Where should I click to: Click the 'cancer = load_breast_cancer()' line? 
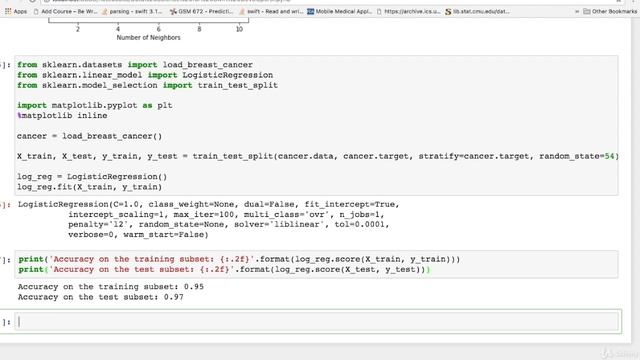click(89, 136)
